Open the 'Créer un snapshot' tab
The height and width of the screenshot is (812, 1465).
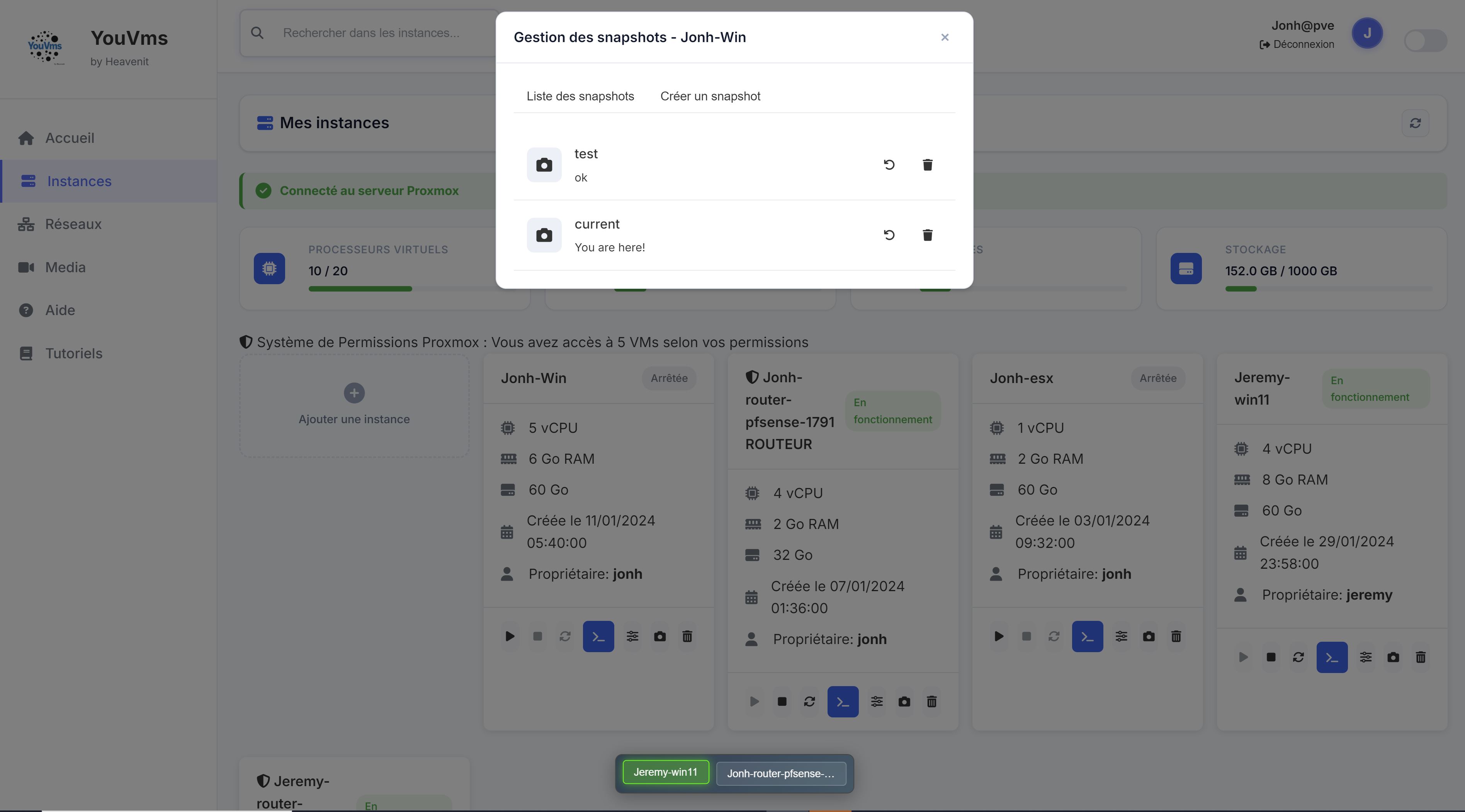click(x=710, y=96)
